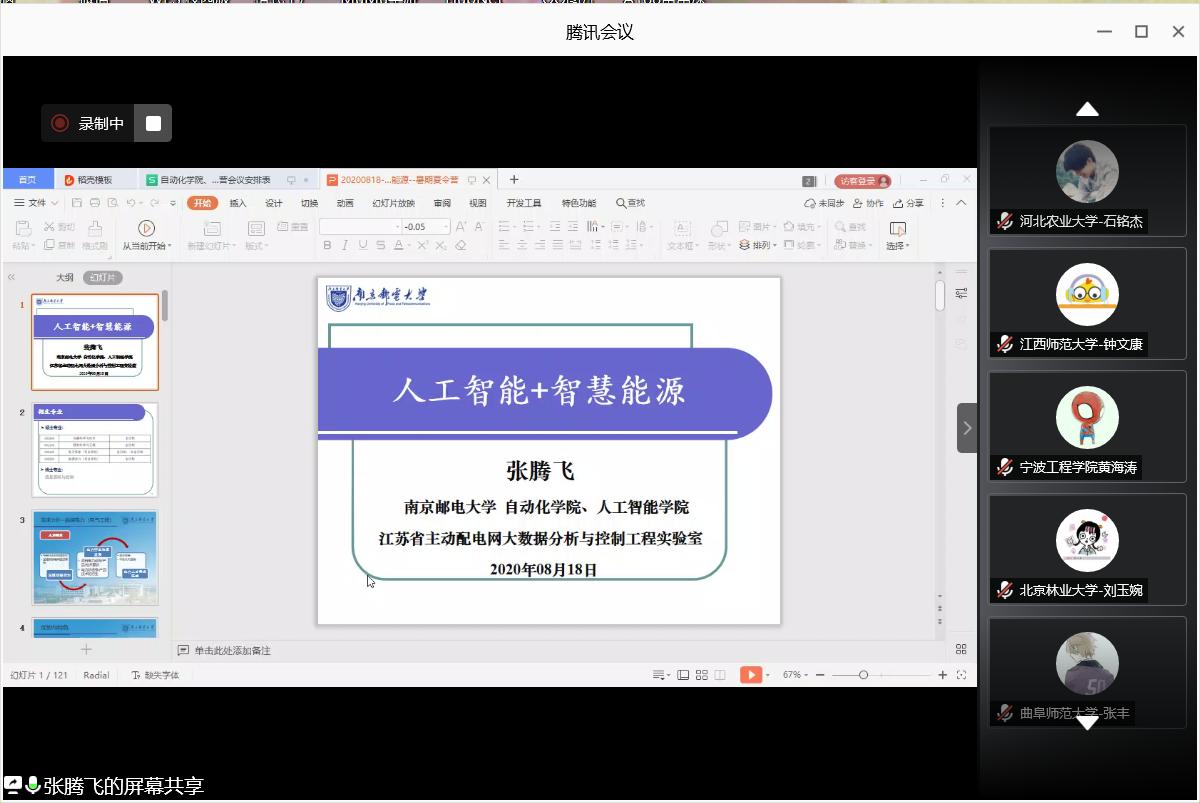Screen dimensions: 1200x803
Task: Open the 文件 menu dropdown
Action: 36,203
